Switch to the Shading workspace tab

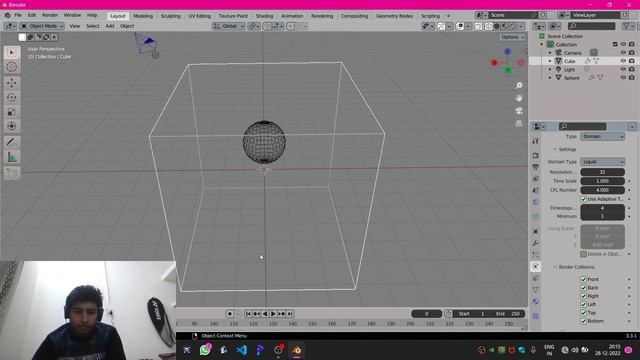(264, 16)
